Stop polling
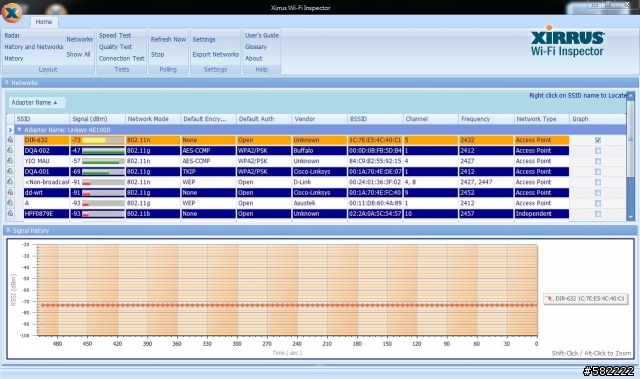 click(x=157, y=54)
